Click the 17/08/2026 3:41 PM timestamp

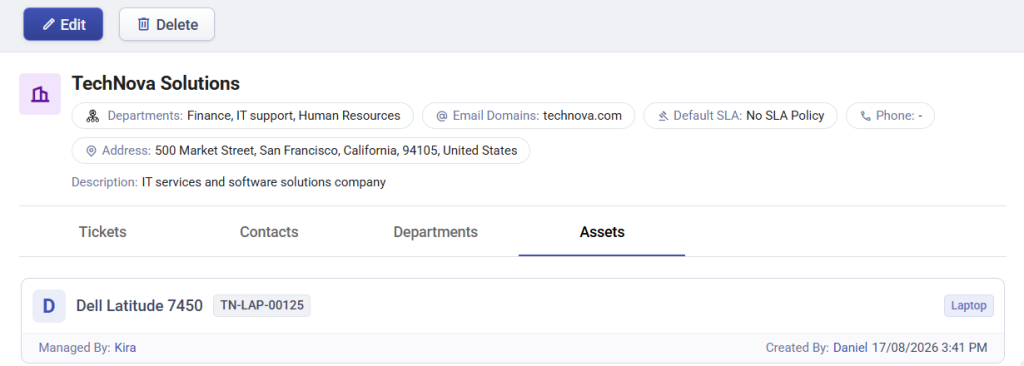929,347
